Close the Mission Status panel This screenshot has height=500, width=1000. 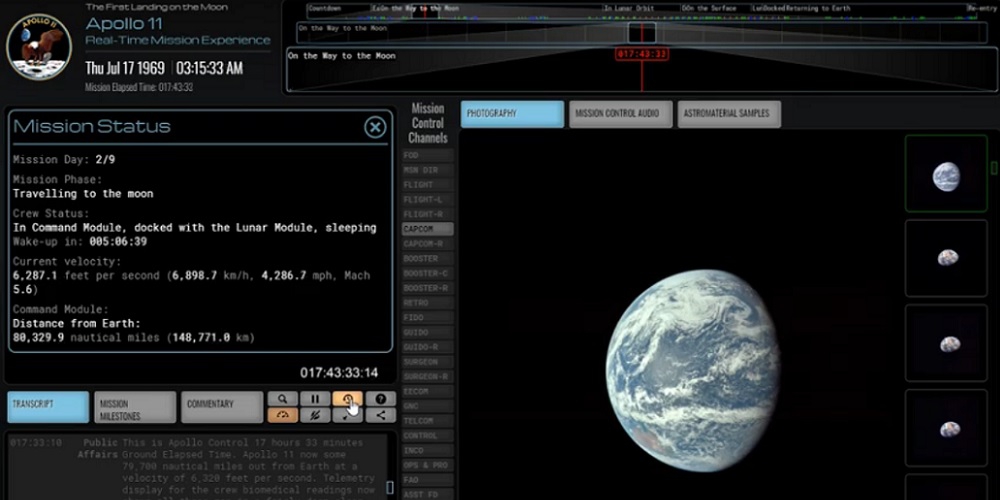pos(375,128)
